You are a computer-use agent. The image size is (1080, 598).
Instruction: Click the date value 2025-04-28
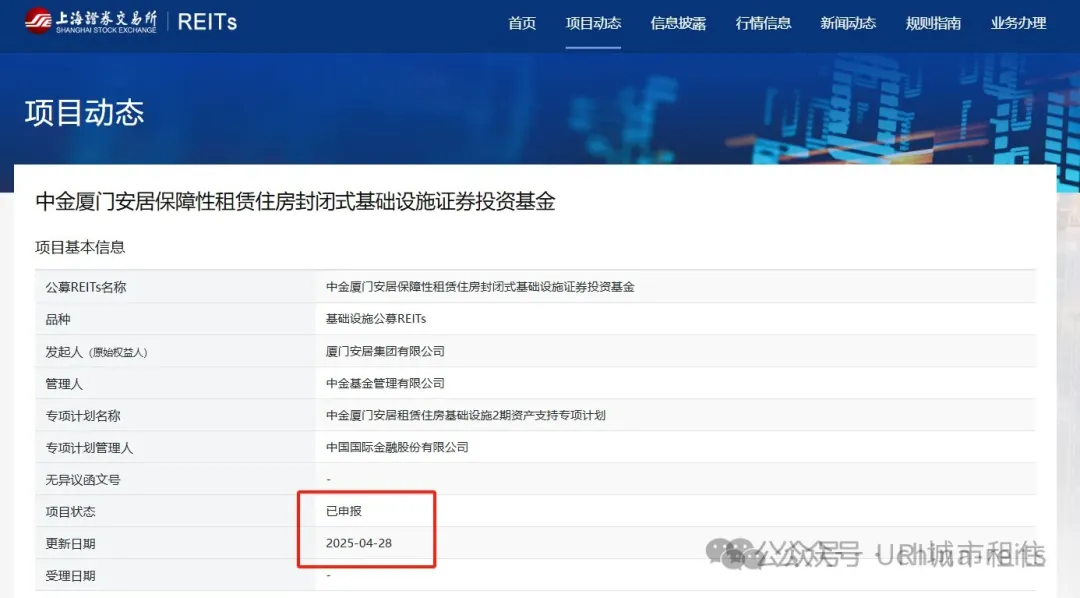(x=359, y=543)
